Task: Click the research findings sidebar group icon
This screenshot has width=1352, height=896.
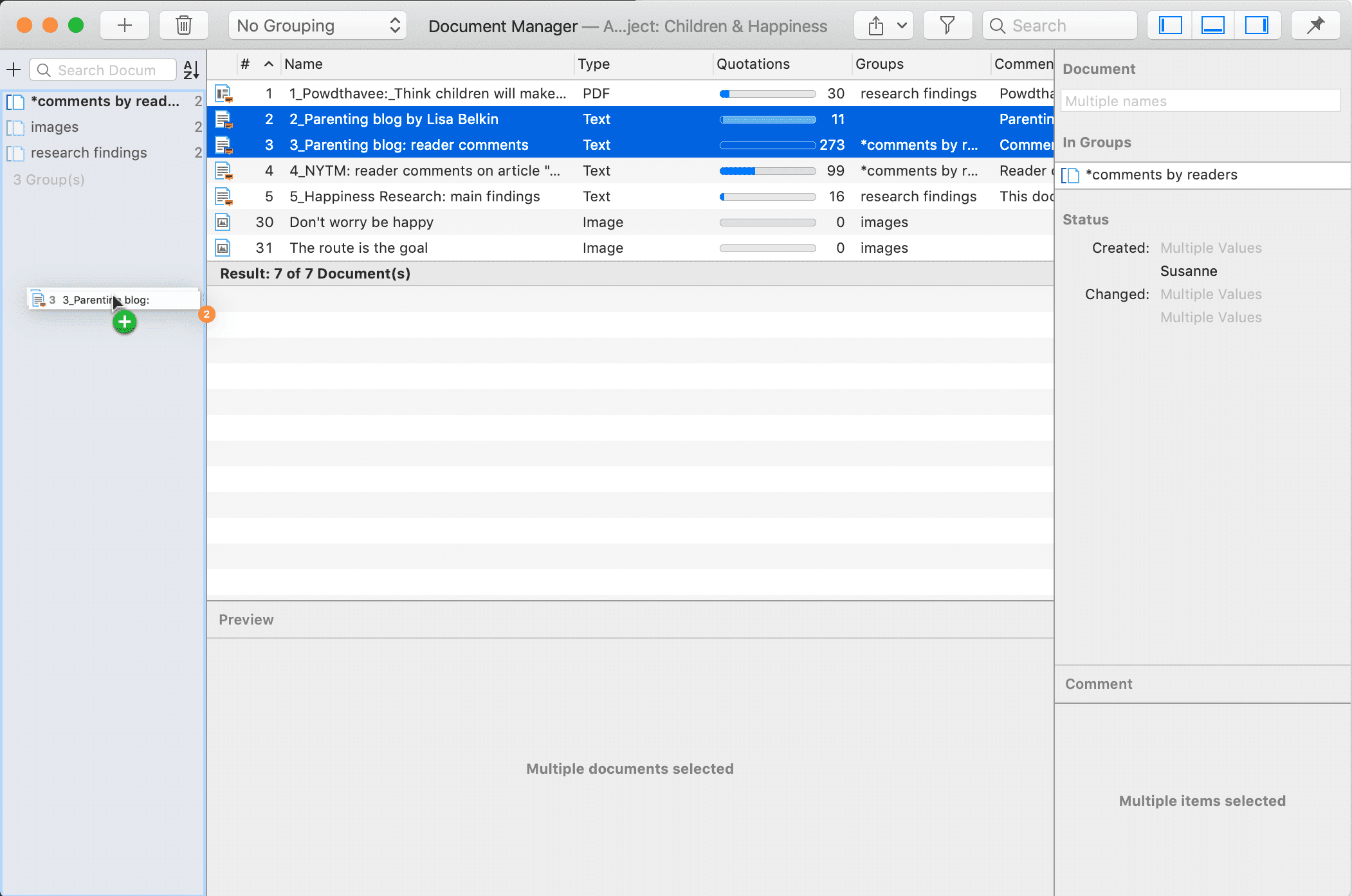Action: pos(15,153)
